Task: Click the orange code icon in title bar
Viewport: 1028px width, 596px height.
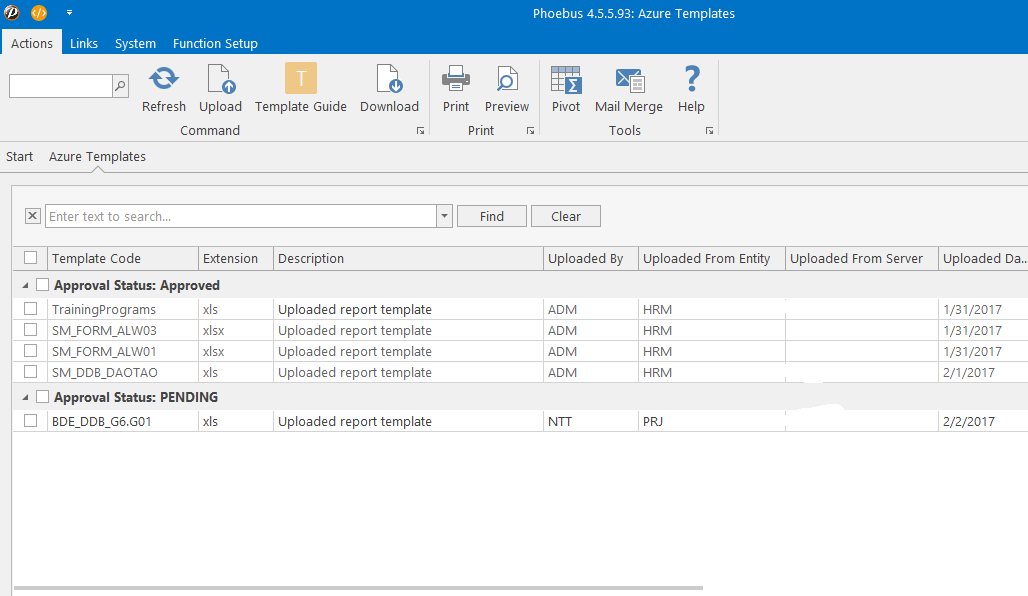Action: coord(39,12)
